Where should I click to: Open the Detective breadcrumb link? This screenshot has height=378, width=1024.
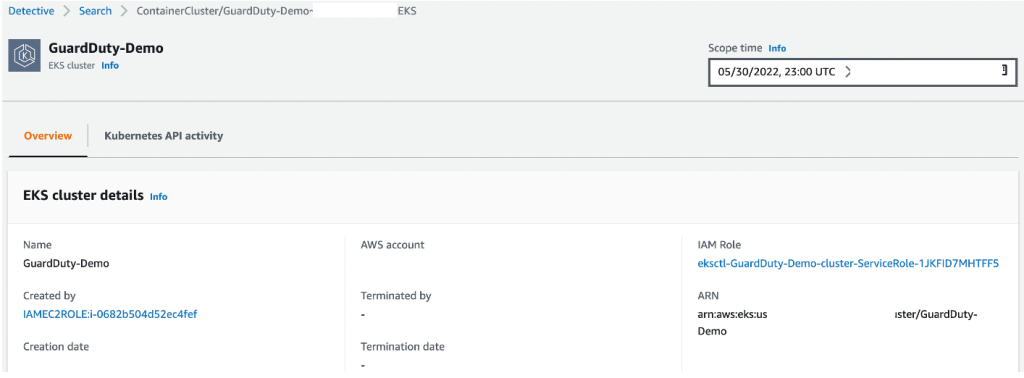[x=31, y=11]
